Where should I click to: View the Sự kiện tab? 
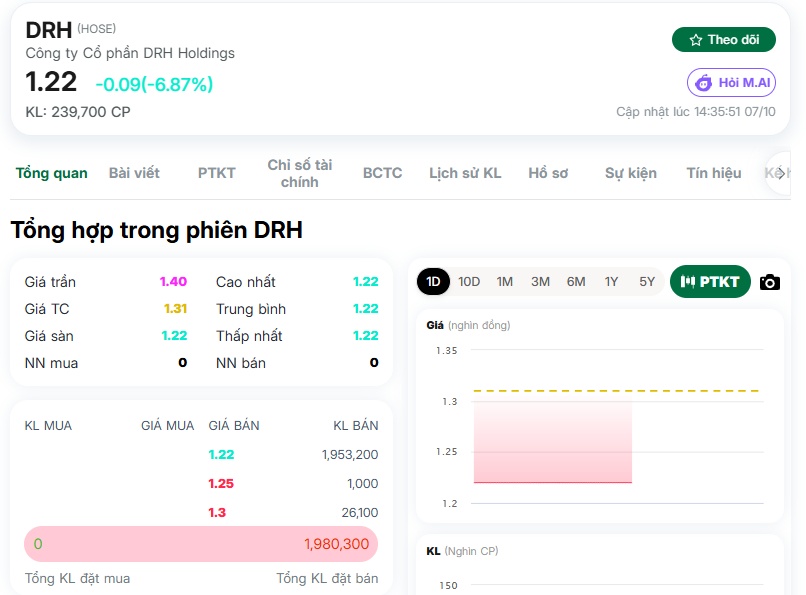coord(631,173)
